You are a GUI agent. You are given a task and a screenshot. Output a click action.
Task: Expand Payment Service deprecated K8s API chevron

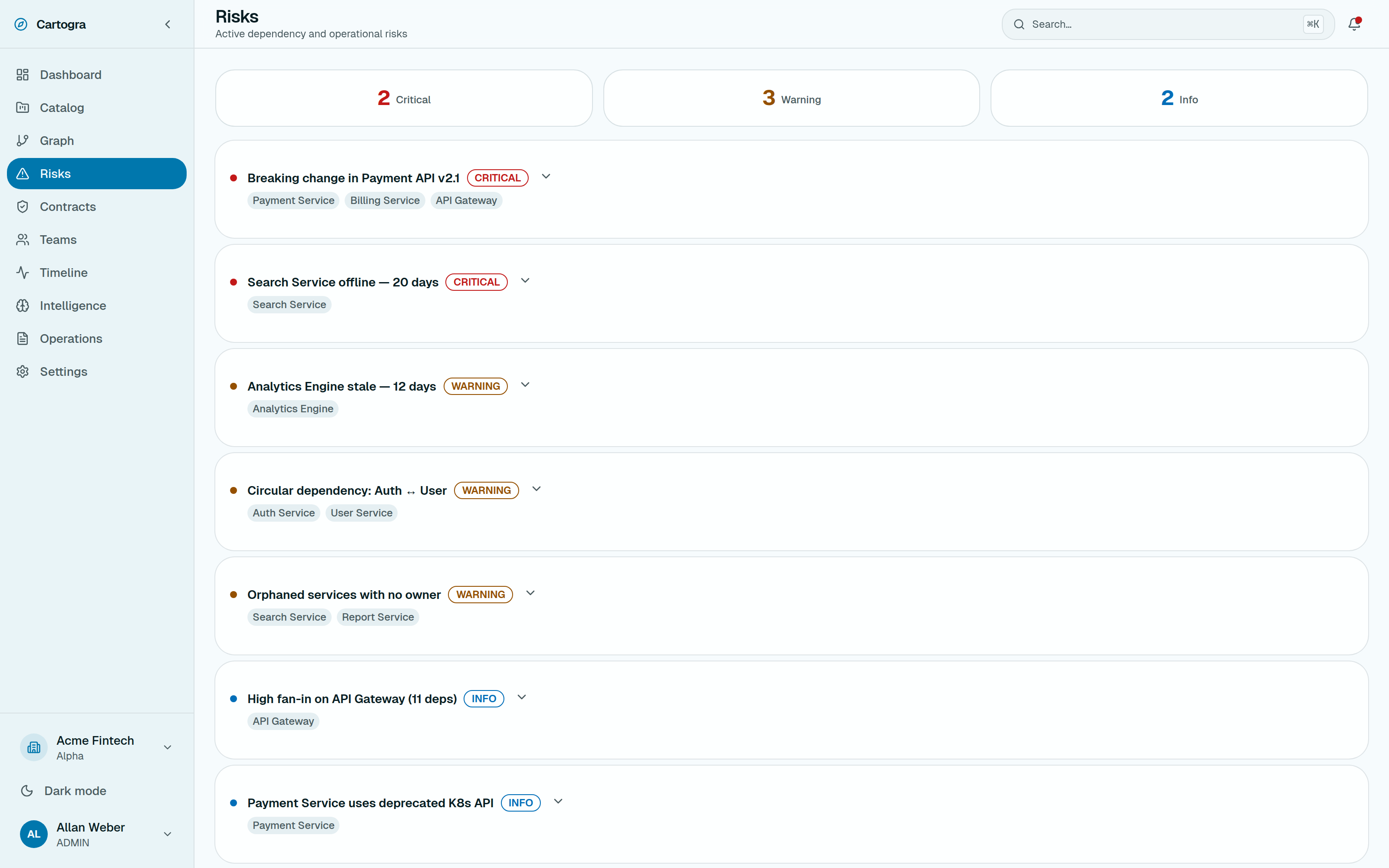click(558, 802)
